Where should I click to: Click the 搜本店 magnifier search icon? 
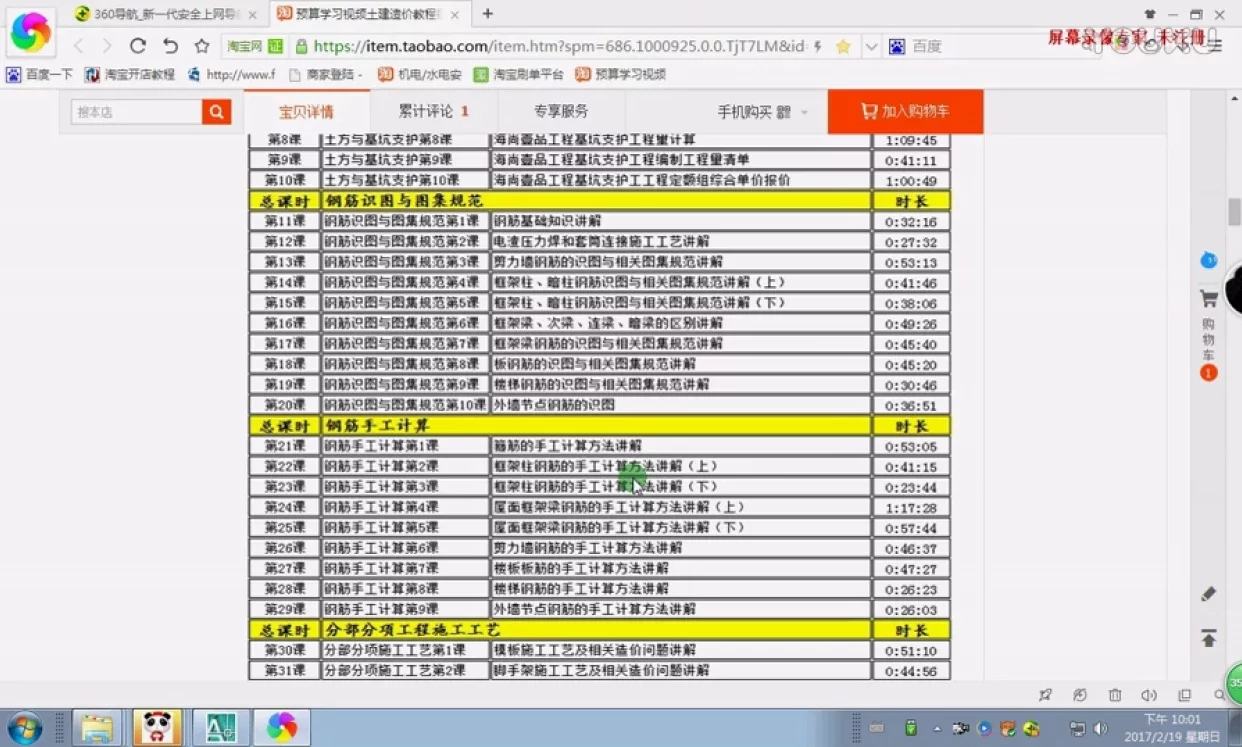(x=215, y=112)
